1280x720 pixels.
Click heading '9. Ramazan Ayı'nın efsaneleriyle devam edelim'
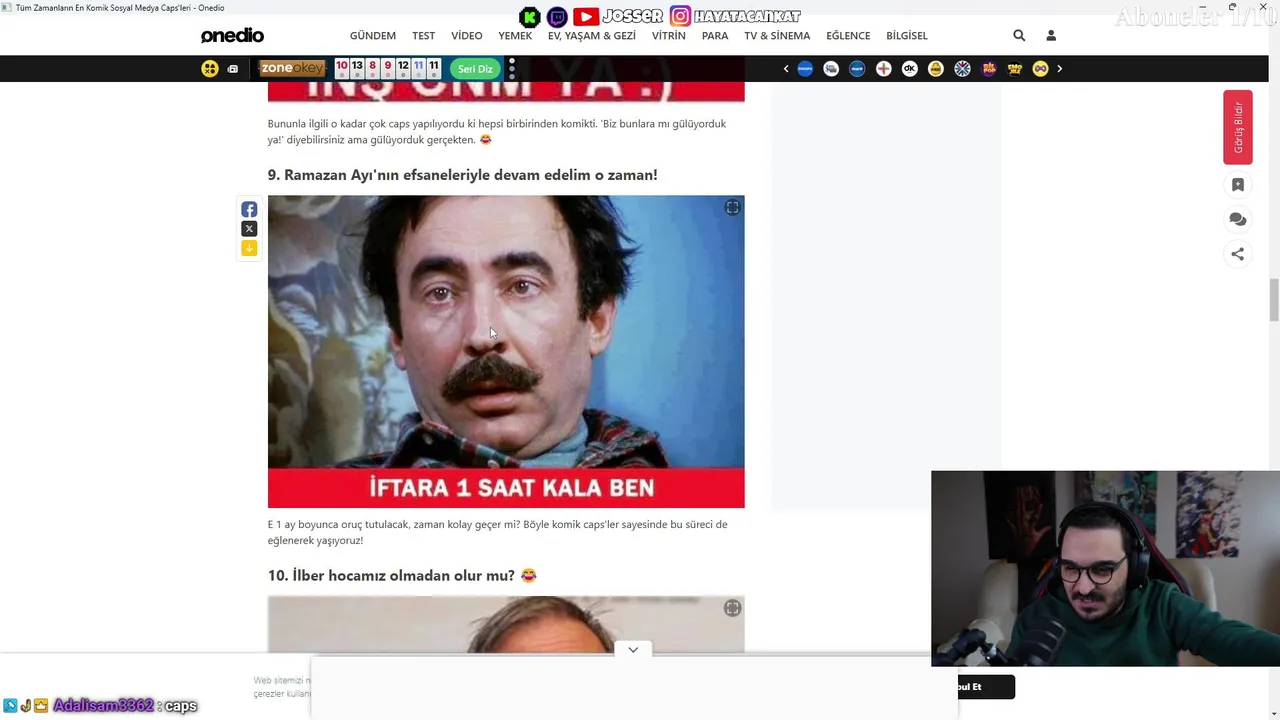[x=462, y=175]
